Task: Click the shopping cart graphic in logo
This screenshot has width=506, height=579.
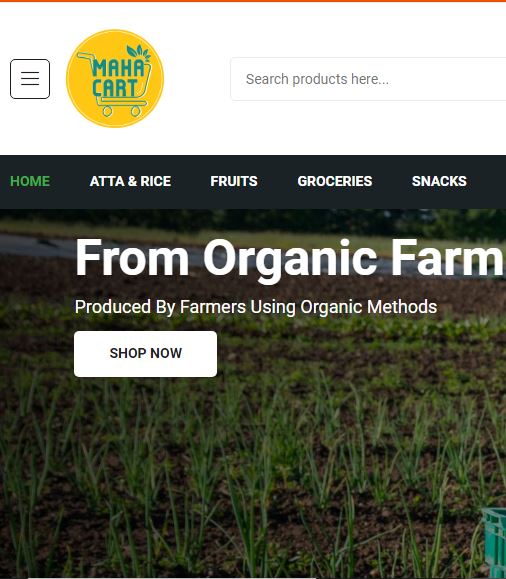Action: point(115,84)
